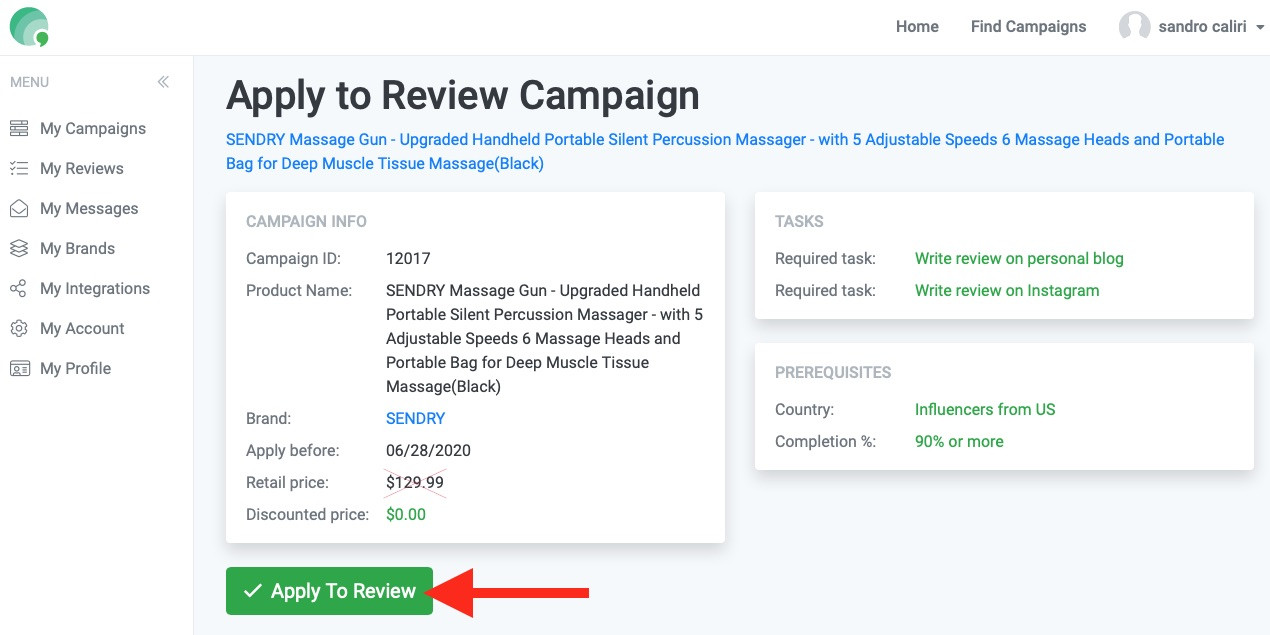Click the Campaign ID: label
The height and width of the screenshot is (635, 1270).
pyautogui.click(x=293, y=258)
